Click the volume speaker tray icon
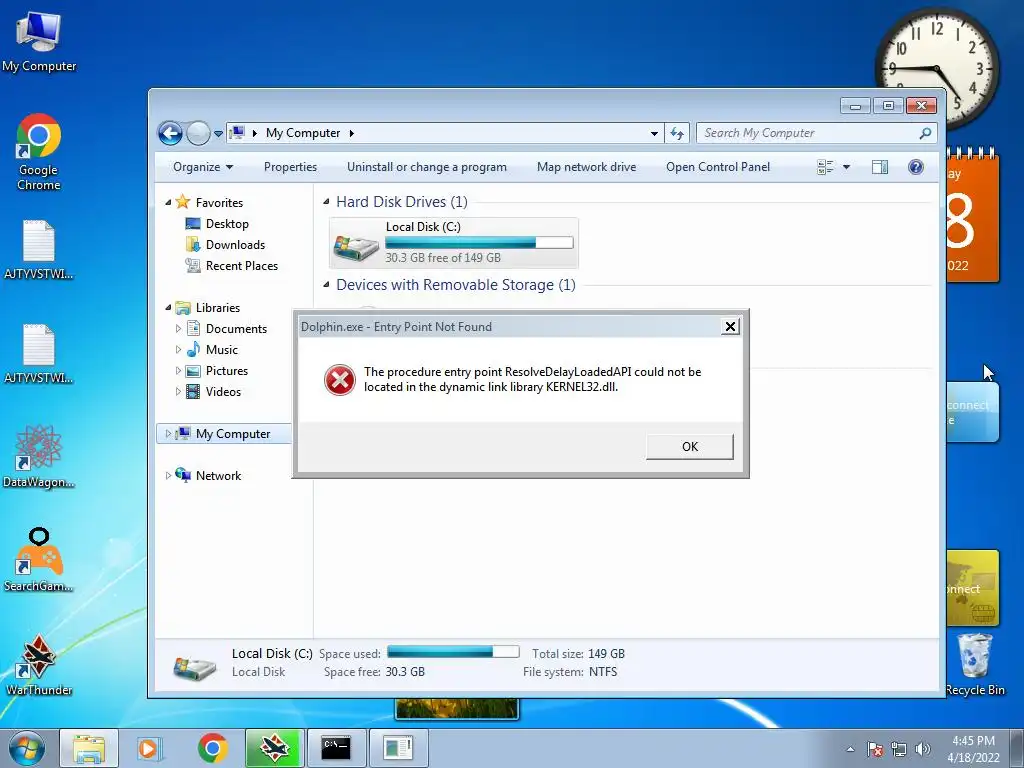 922,749
